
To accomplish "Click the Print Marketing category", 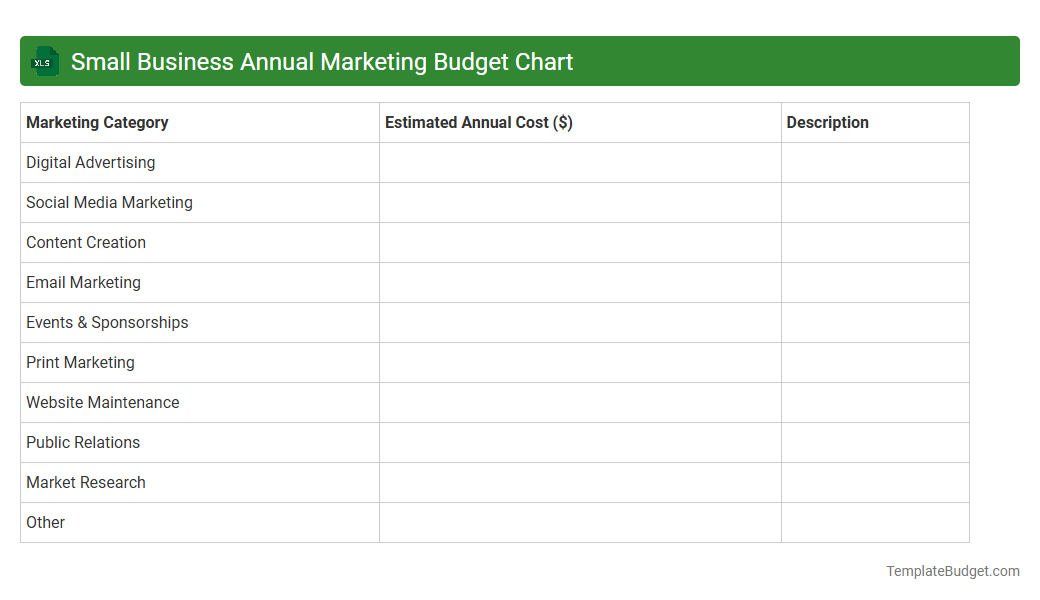I will point(80,362).
